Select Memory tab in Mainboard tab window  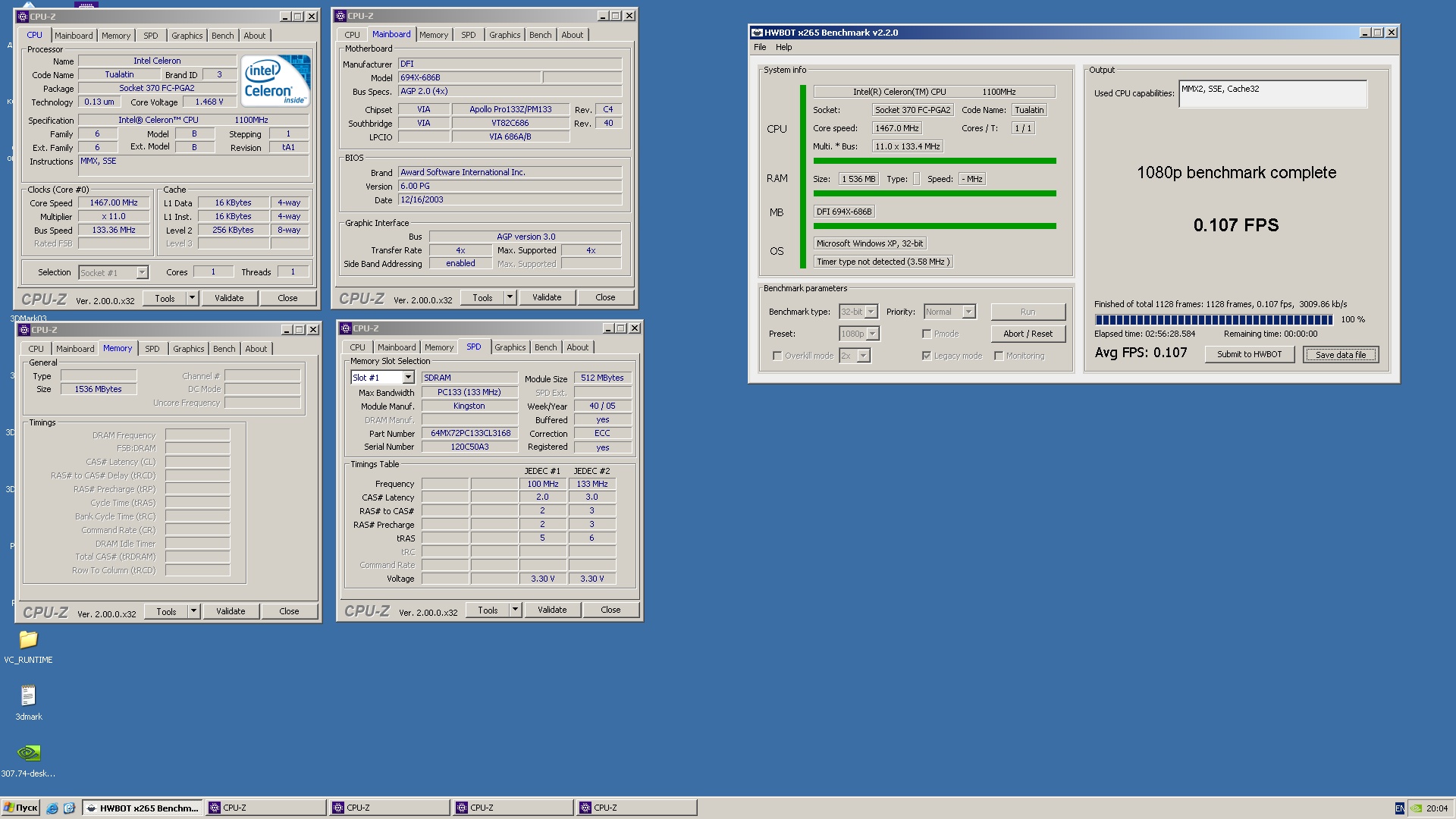click(x=434, y=35)
